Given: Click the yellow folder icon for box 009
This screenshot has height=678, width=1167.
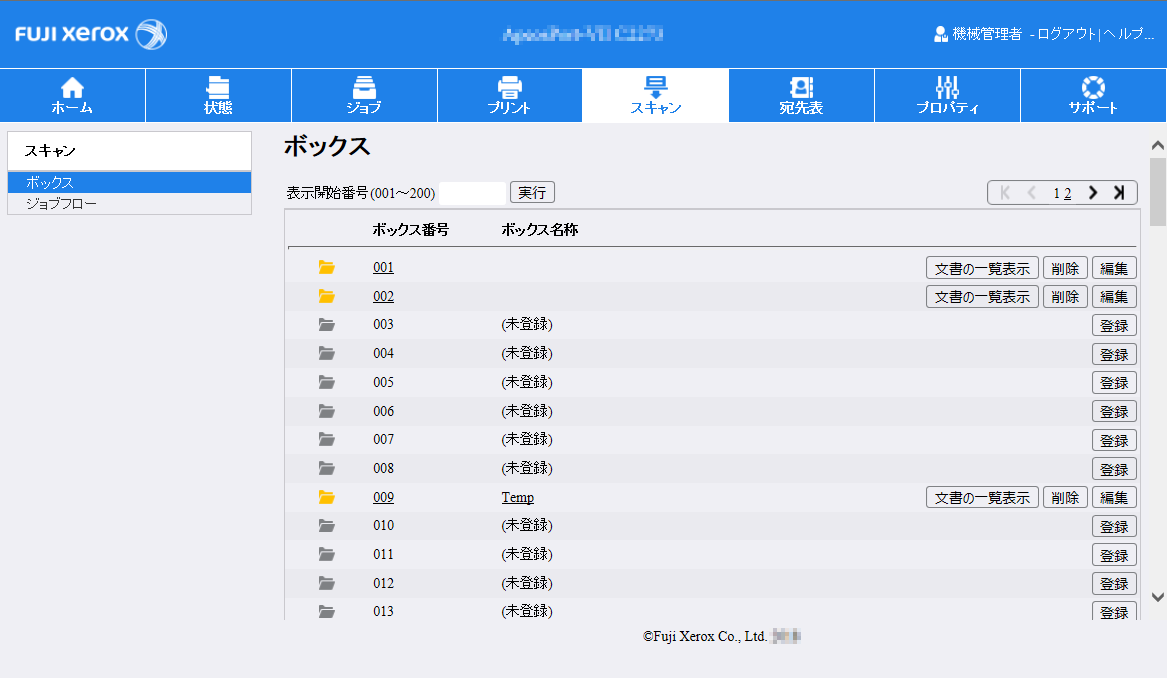Looking at the screenshot, I should (326, 496).
